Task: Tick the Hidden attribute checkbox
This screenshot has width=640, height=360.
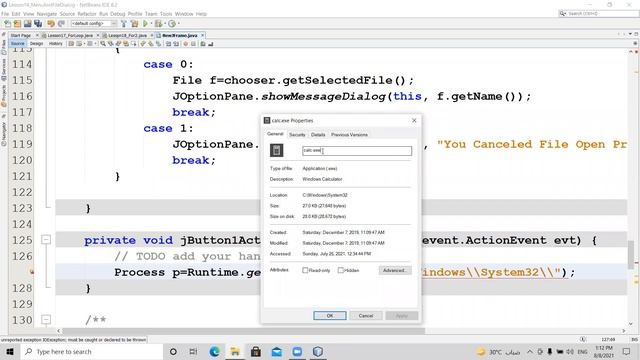Action: [340, 270]
